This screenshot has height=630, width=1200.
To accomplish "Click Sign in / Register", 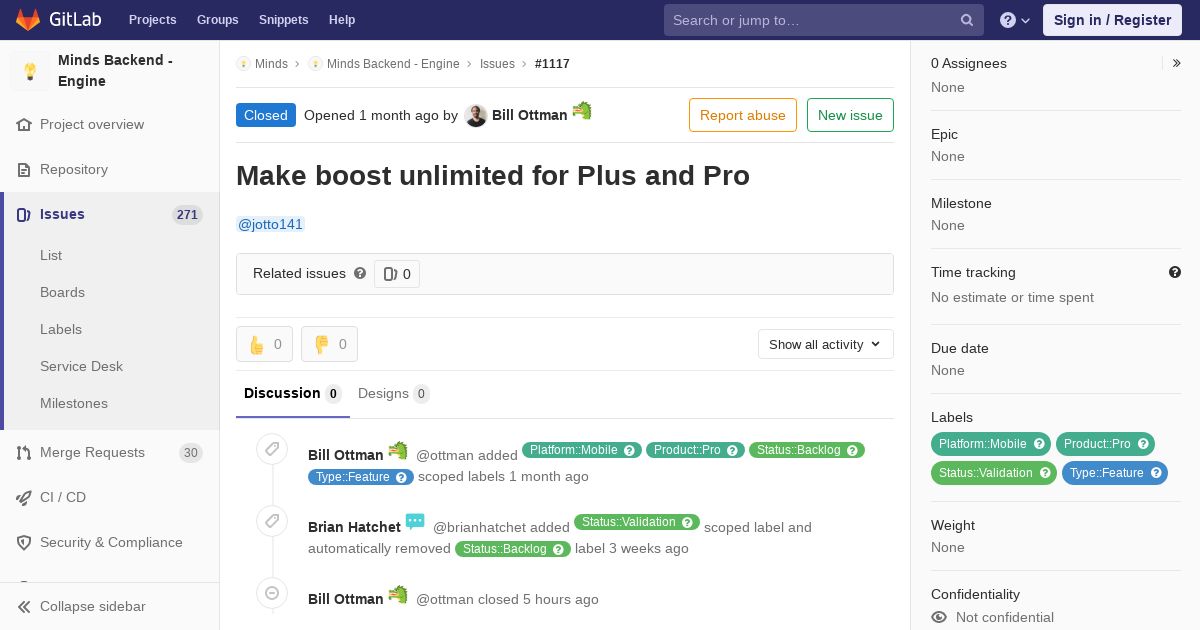I will coord(1112,20).
